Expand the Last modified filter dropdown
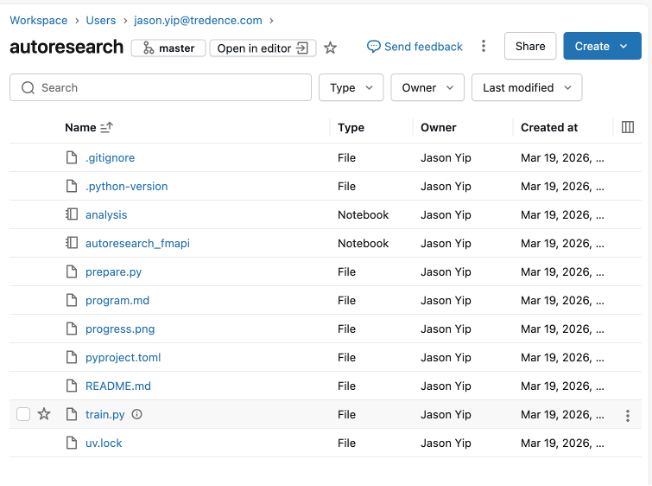The width and height of the screenshot is (652, 486). [526, 88]
